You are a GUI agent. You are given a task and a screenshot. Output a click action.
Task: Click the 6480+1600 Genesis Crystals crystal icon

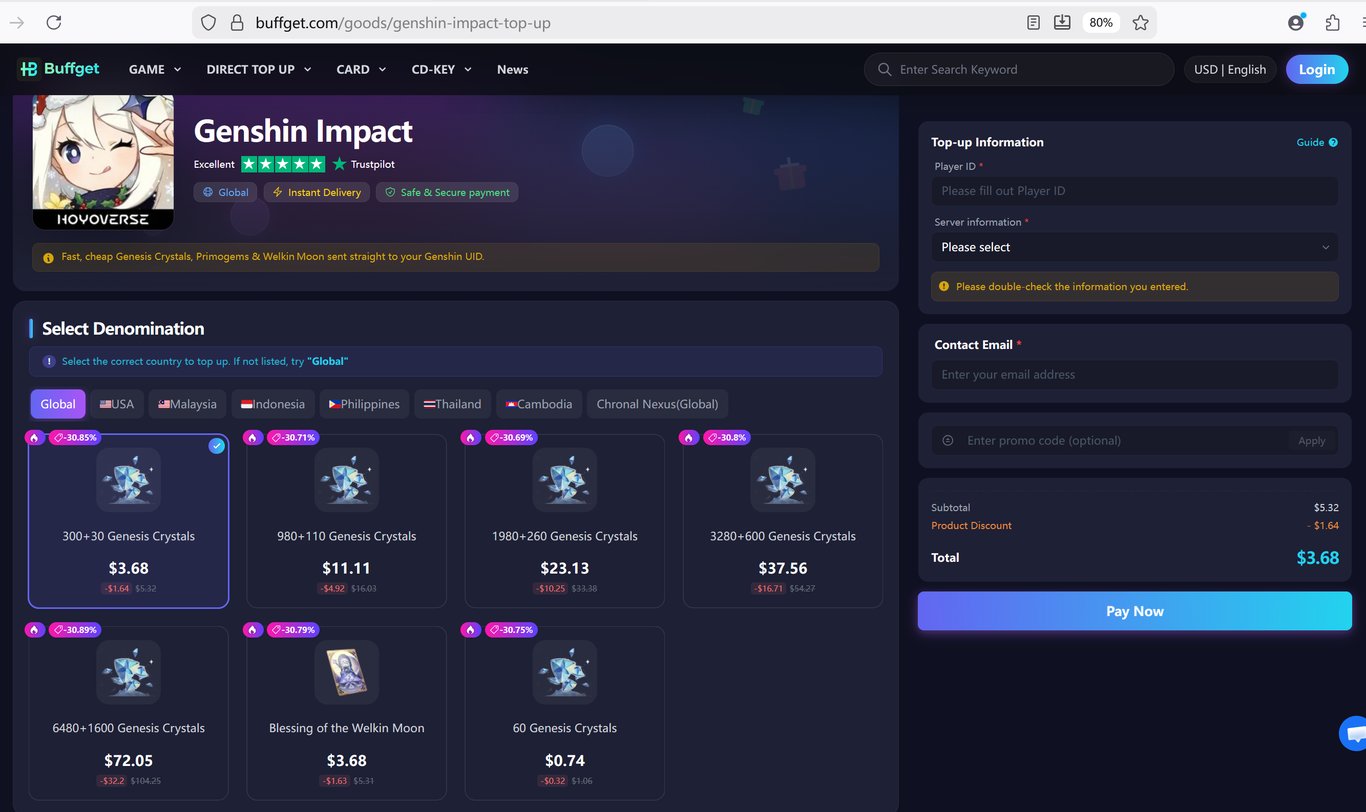point(129,672)
